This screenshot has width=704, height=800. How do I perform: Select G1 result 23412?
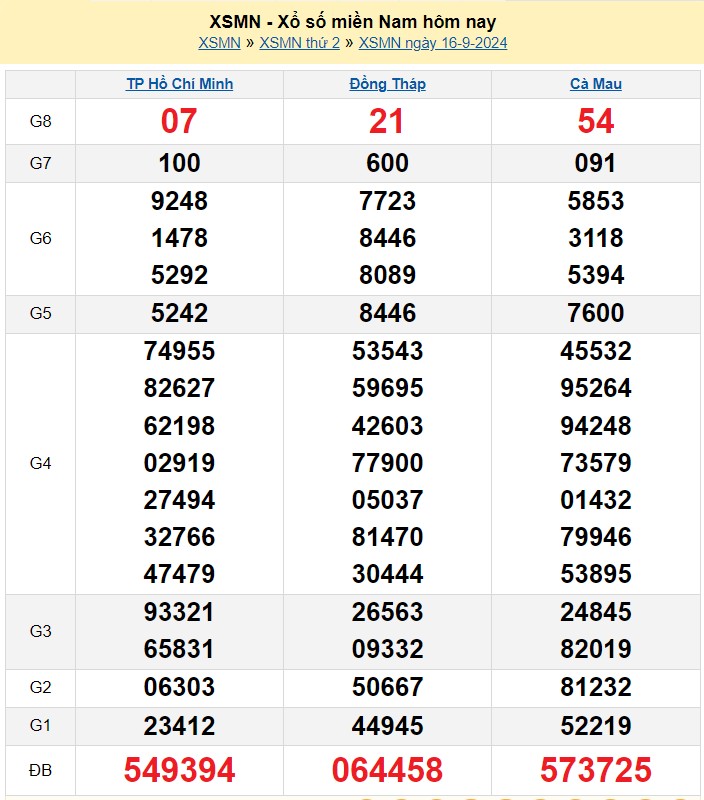pos(179,726)
